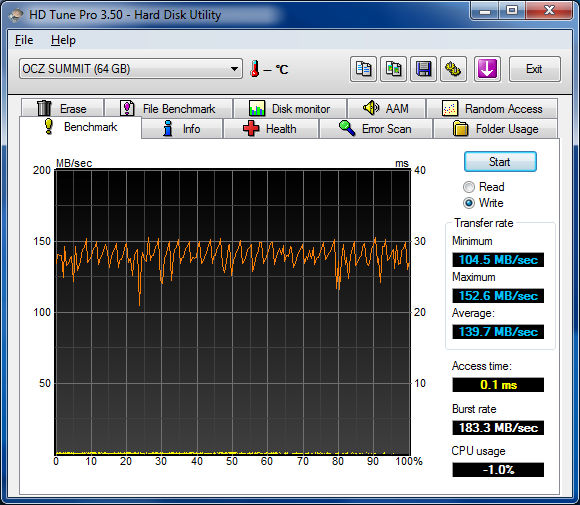Switch to the AAM tab
Image resolution: width=580 pixels, height=505 pixels.
pos(387,108)
